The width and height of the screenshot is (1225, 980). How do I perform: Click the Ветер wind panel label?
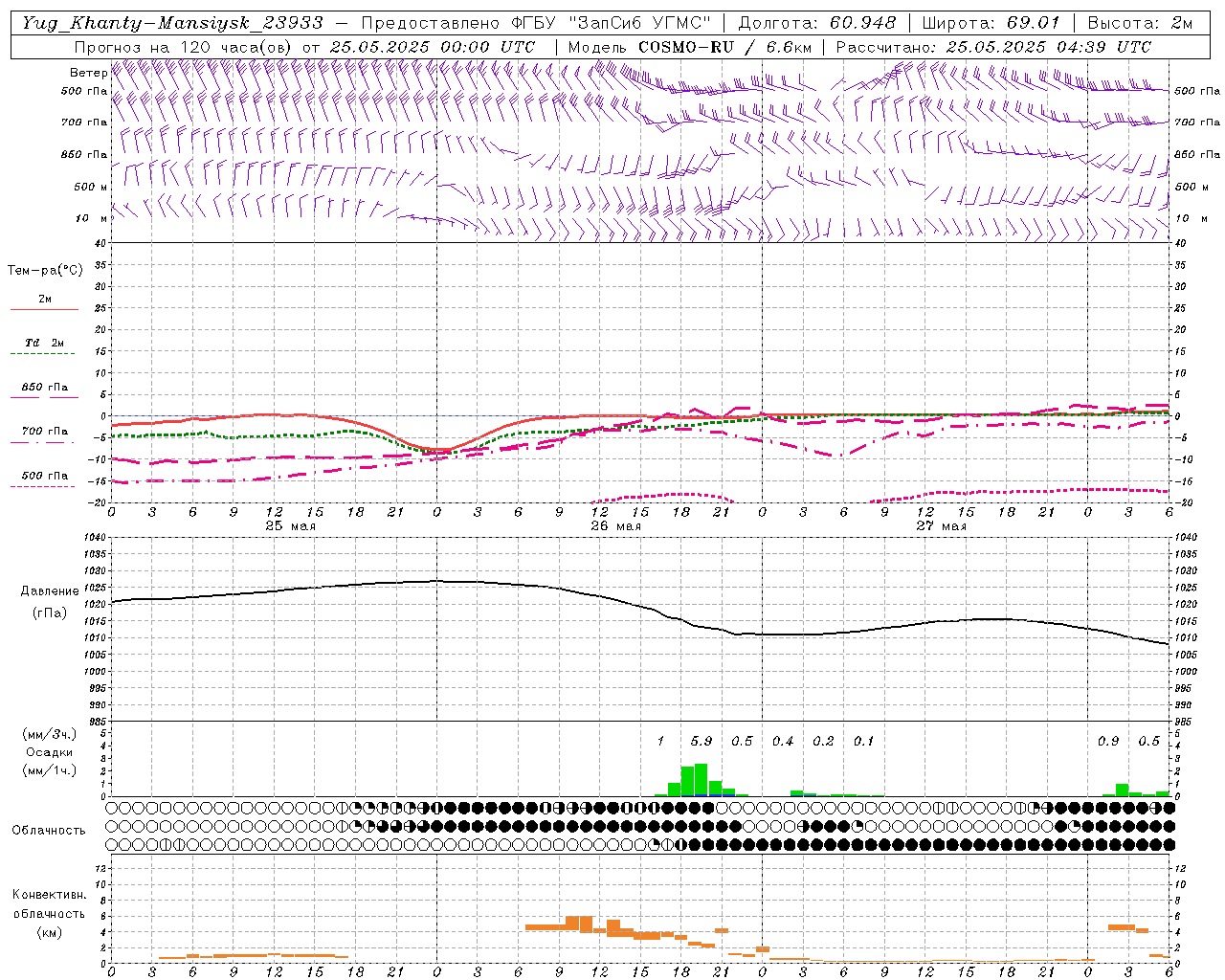88,73
